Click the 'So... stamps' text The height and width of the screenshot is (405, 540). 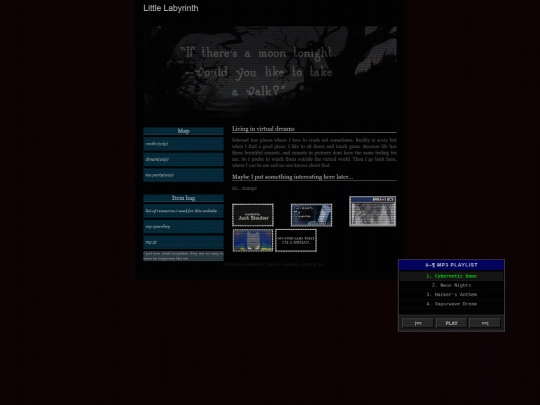pyautogui.click(x=244, y=188)
